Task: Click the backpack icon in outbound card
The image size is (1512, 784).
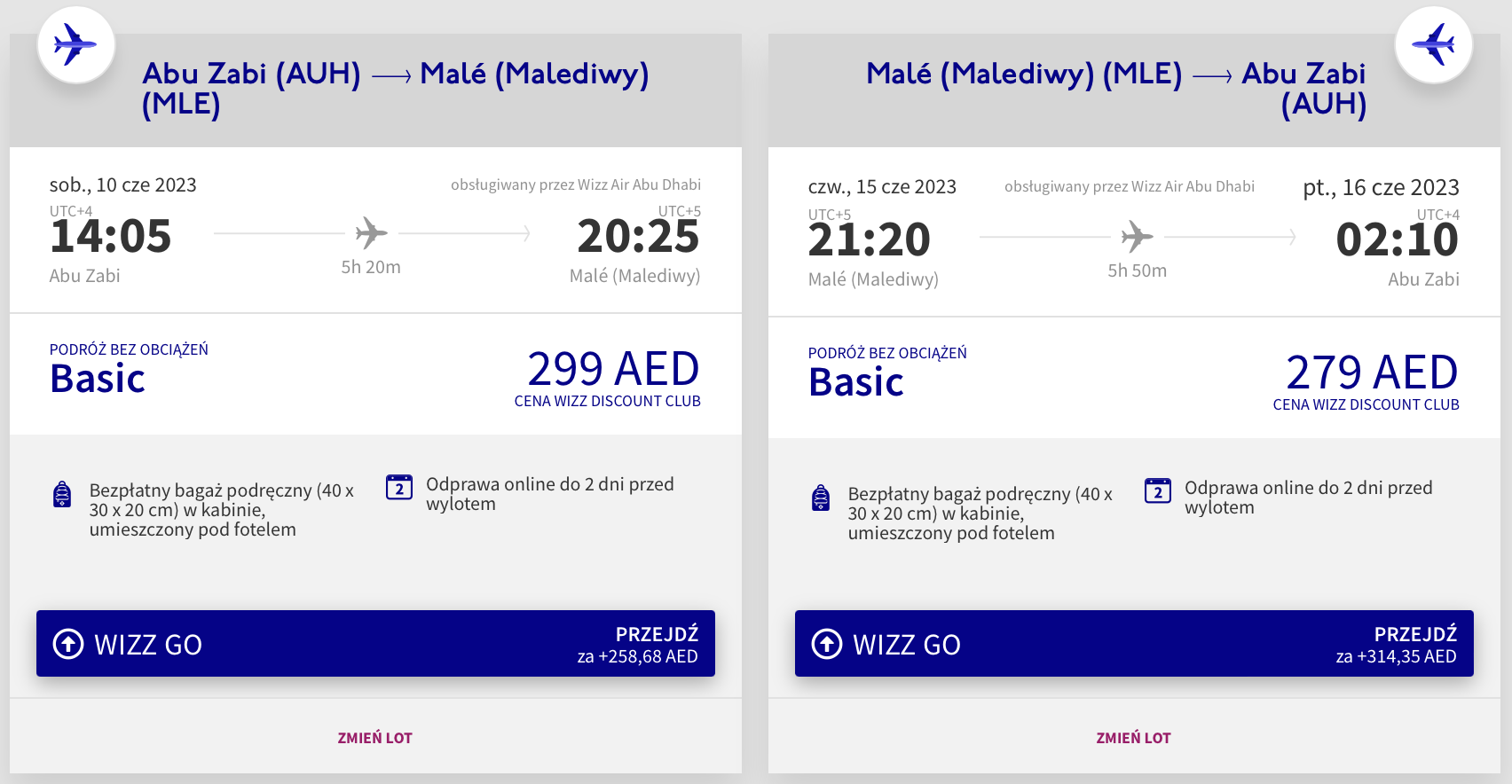Action: [62, 494]
